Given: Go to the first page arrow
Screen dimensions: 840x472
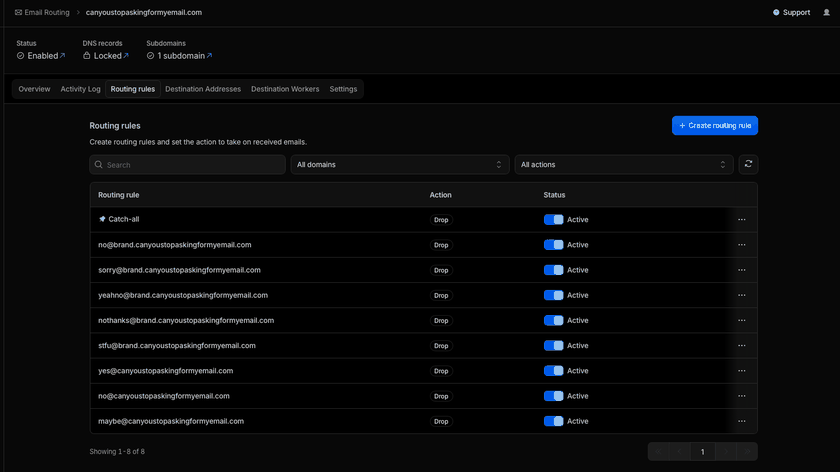Looking at the screenshot, I should point(658,452).
